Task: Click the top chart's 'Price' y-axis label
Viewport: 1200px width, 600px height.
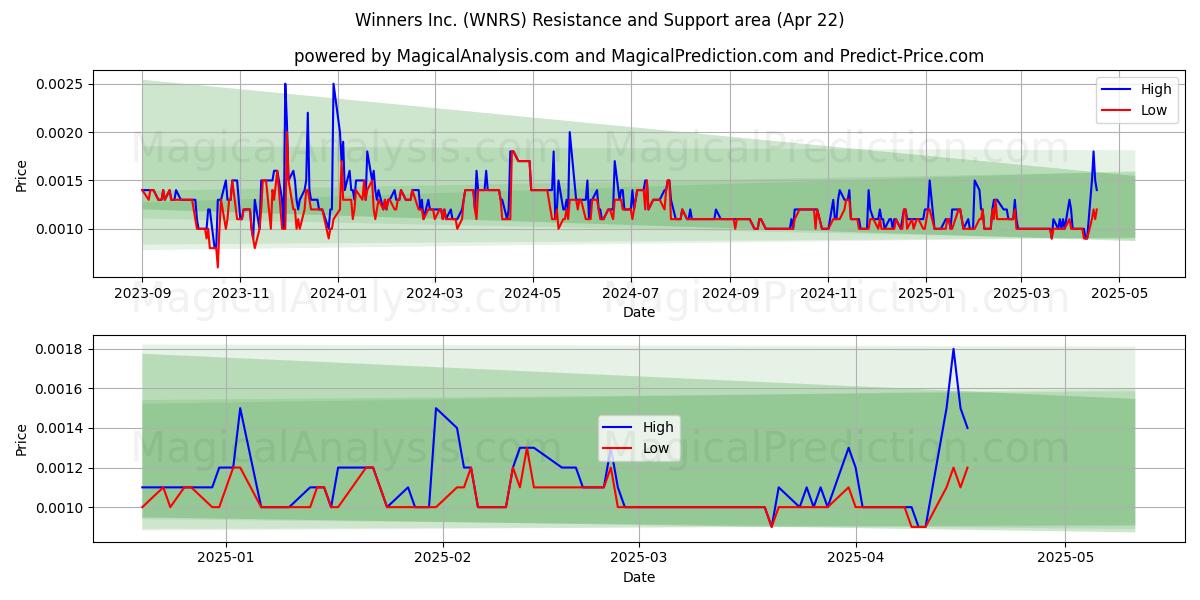Action: pos(22,173)
